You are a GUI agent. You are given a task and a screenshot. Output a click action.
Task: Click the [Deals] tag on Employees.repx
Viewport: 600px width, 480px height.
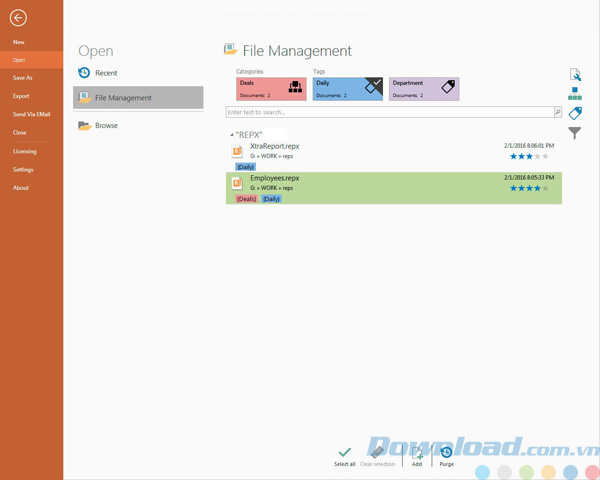246,199
